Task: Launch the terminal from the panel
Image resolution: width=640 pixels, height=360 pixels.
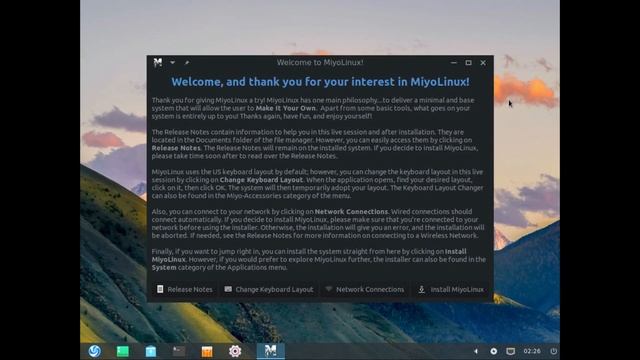Action: click(x=179, y=351)
